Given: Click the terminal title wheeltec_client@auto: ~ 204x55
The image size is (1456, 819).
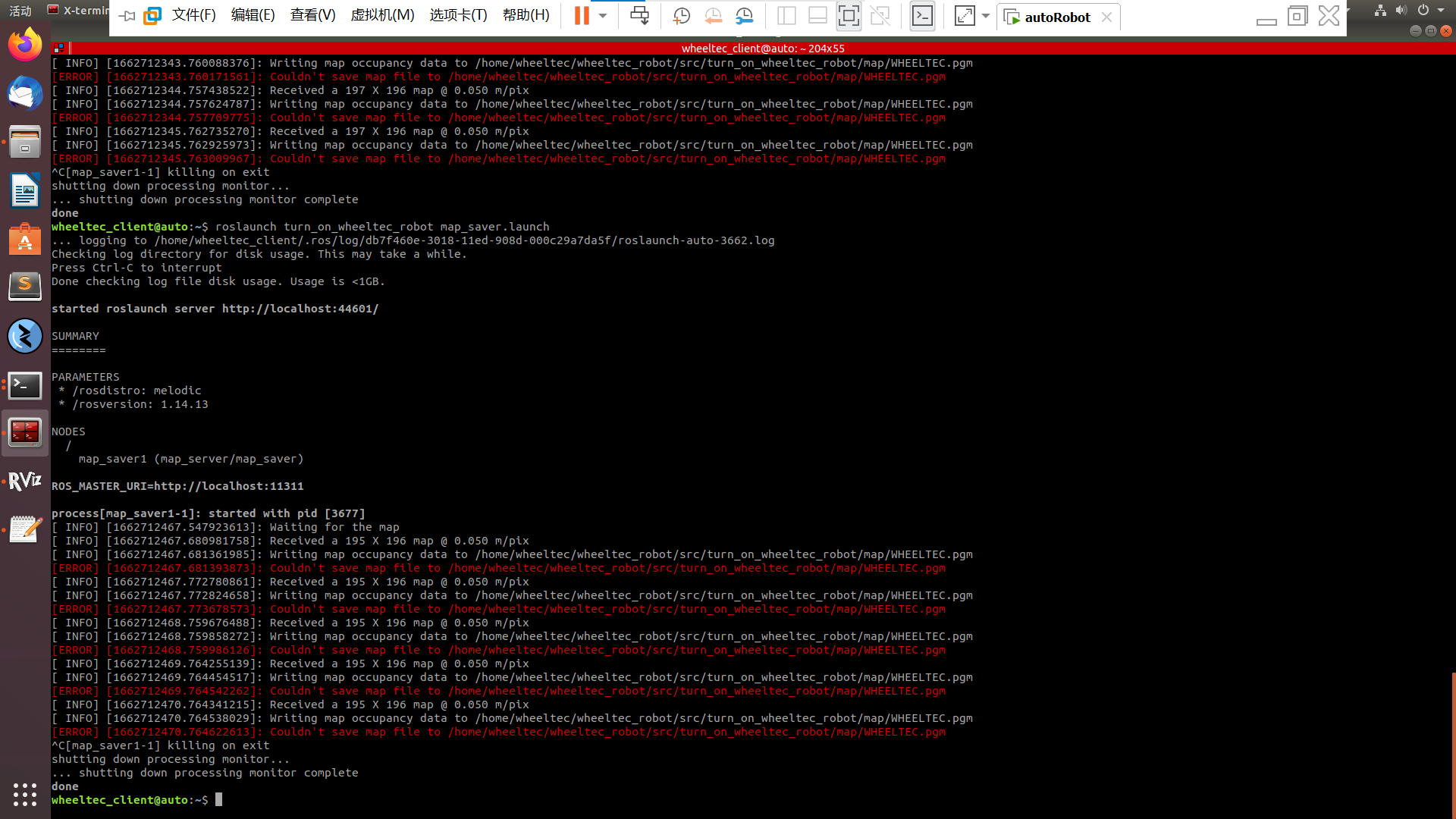Looking at the screenshot, I should click(x=763, y=48).
